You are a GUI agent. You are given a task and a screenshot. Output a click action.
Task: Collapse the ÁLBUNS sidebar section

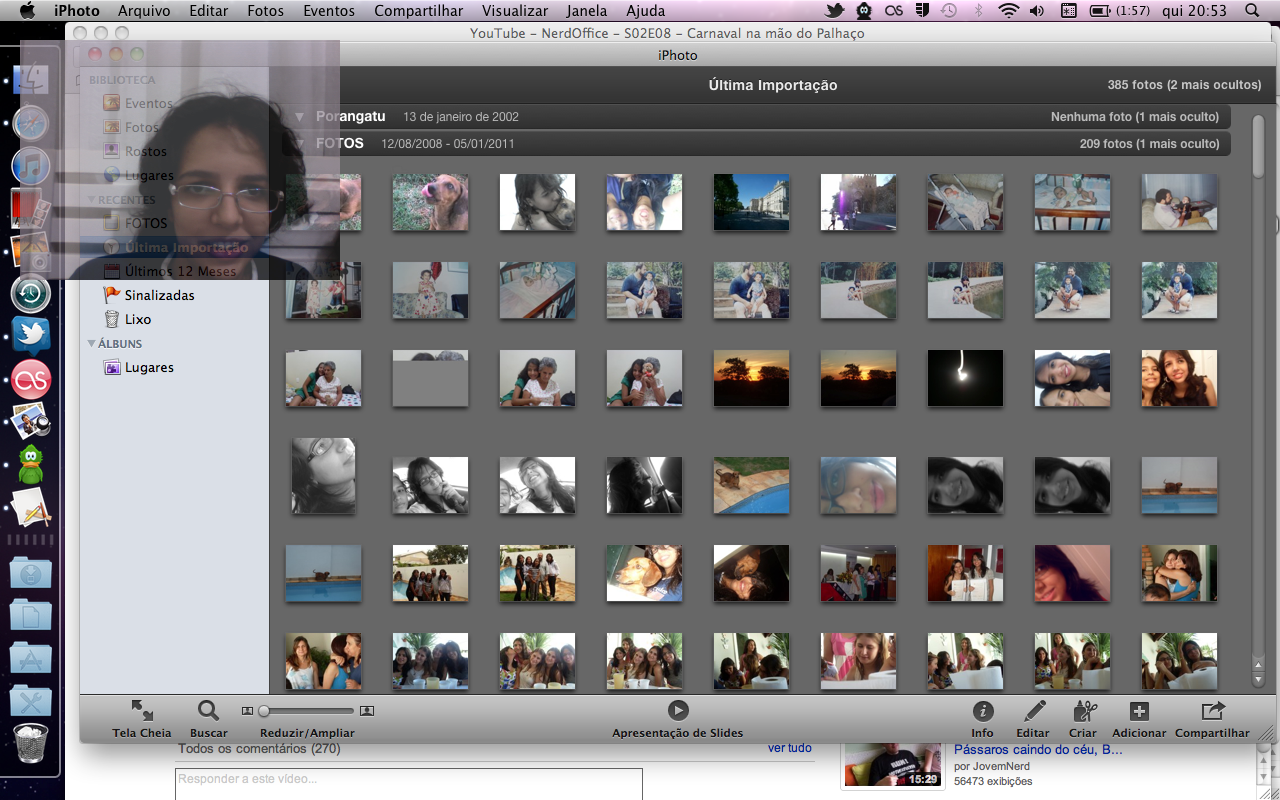coord(91,344)
